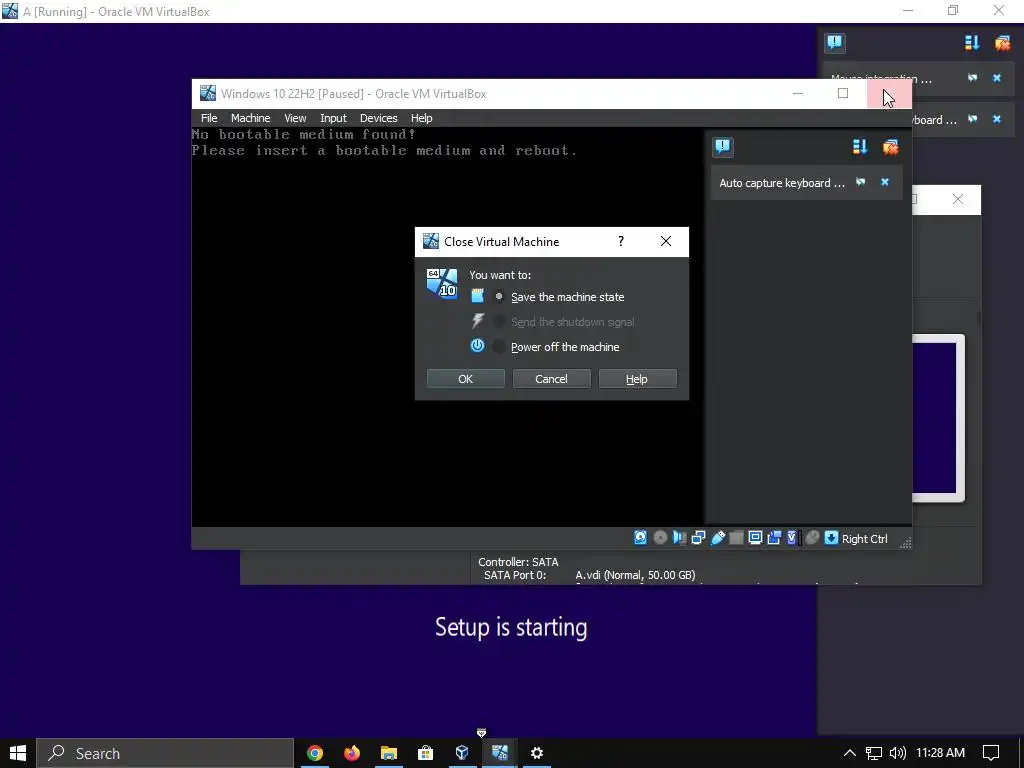
Task: Click delete-all notifications icon in Windows 10 22H2 window
Action: (x=891, y=147)
